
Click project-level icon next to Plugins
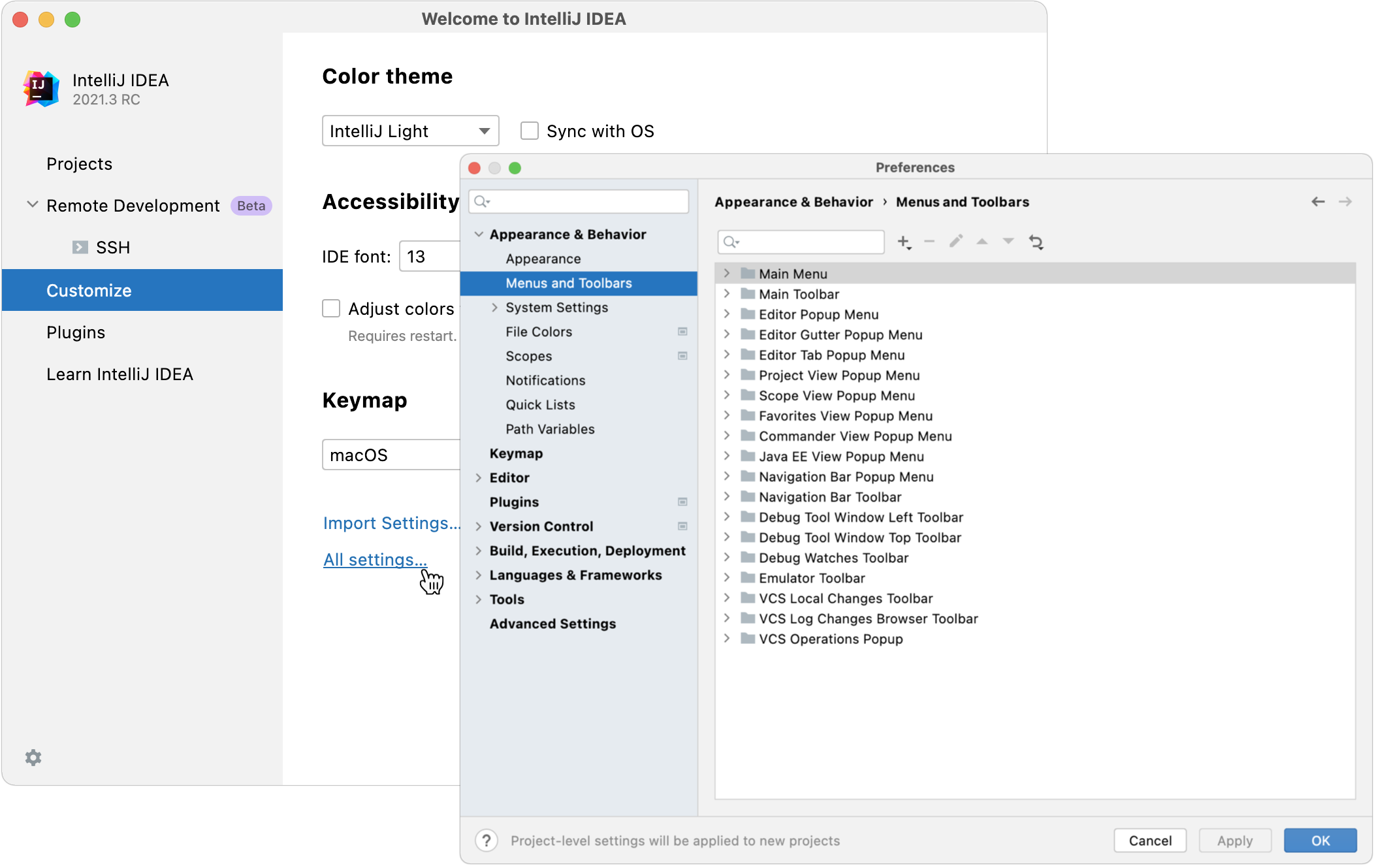pos(682,502)
